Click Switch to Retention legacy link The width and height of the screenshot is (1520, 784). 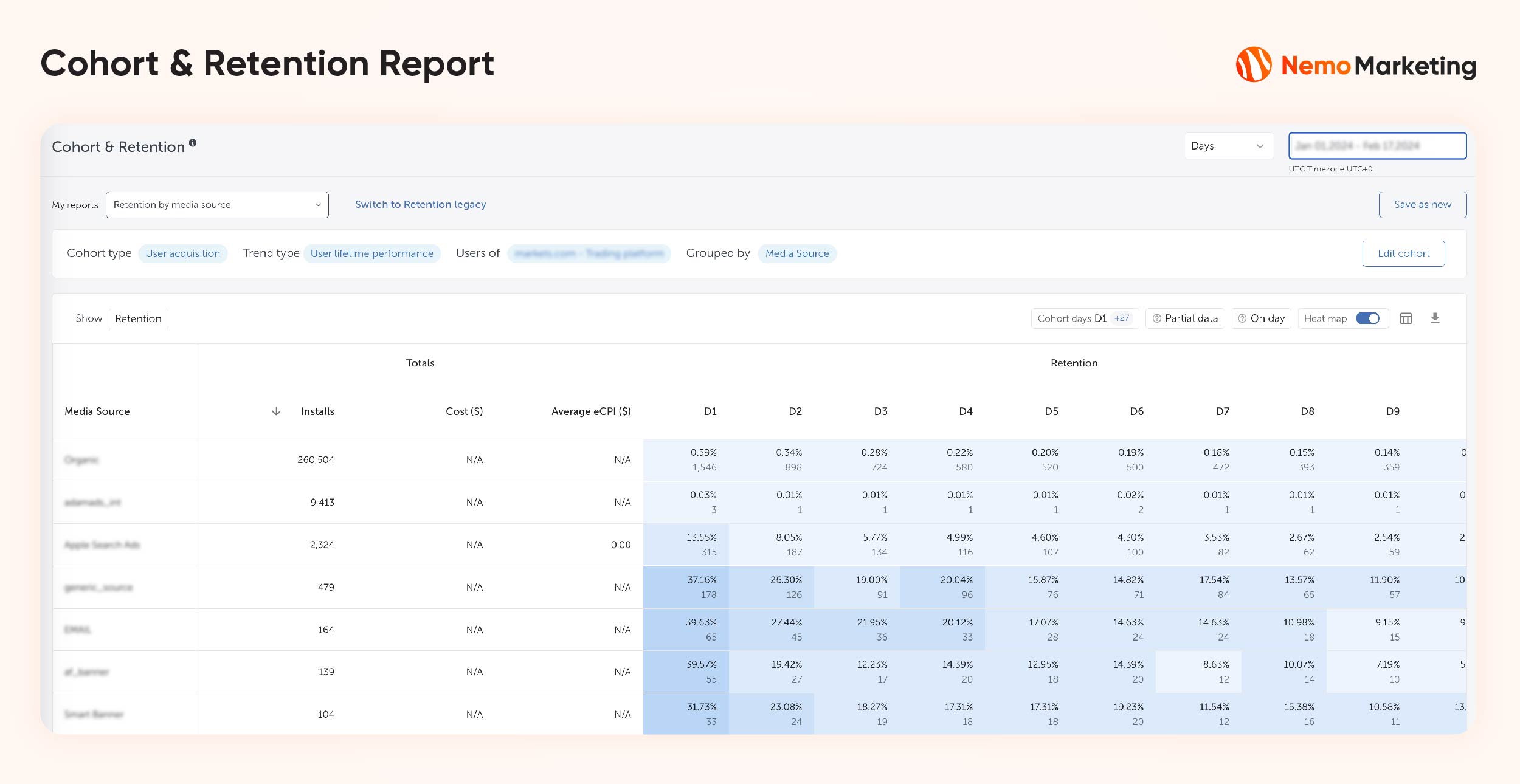point(420,205)
